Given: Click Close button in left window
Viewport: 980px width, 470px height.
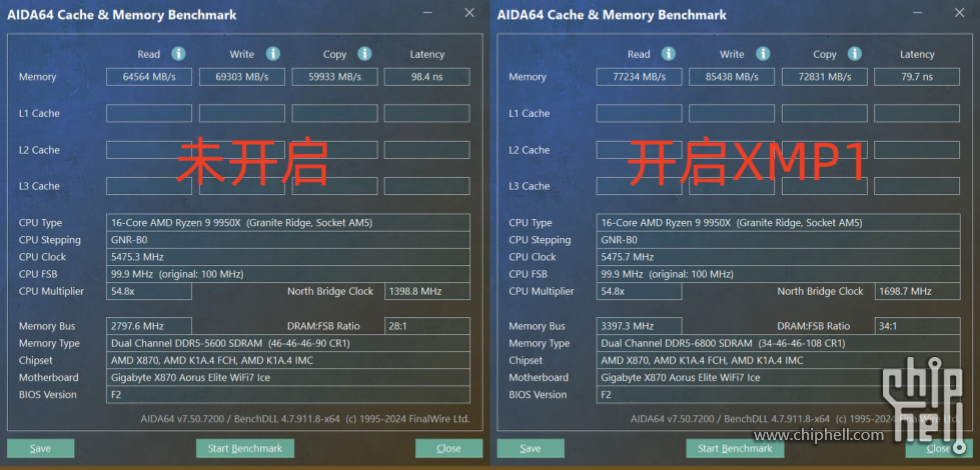Looking at the screenshot, I should pyautogui.click(x=449, y=448).
